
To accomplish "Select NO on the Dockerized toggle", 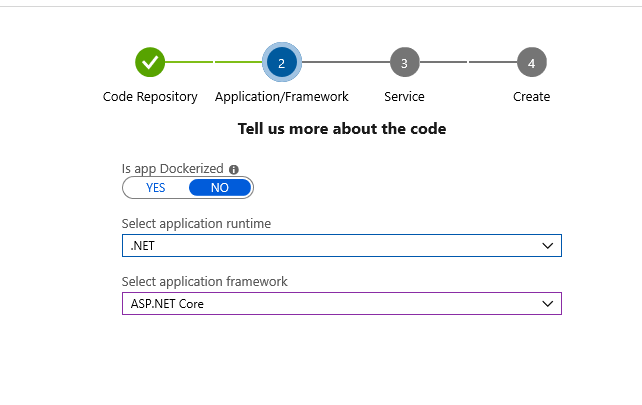I will (220, 188).
